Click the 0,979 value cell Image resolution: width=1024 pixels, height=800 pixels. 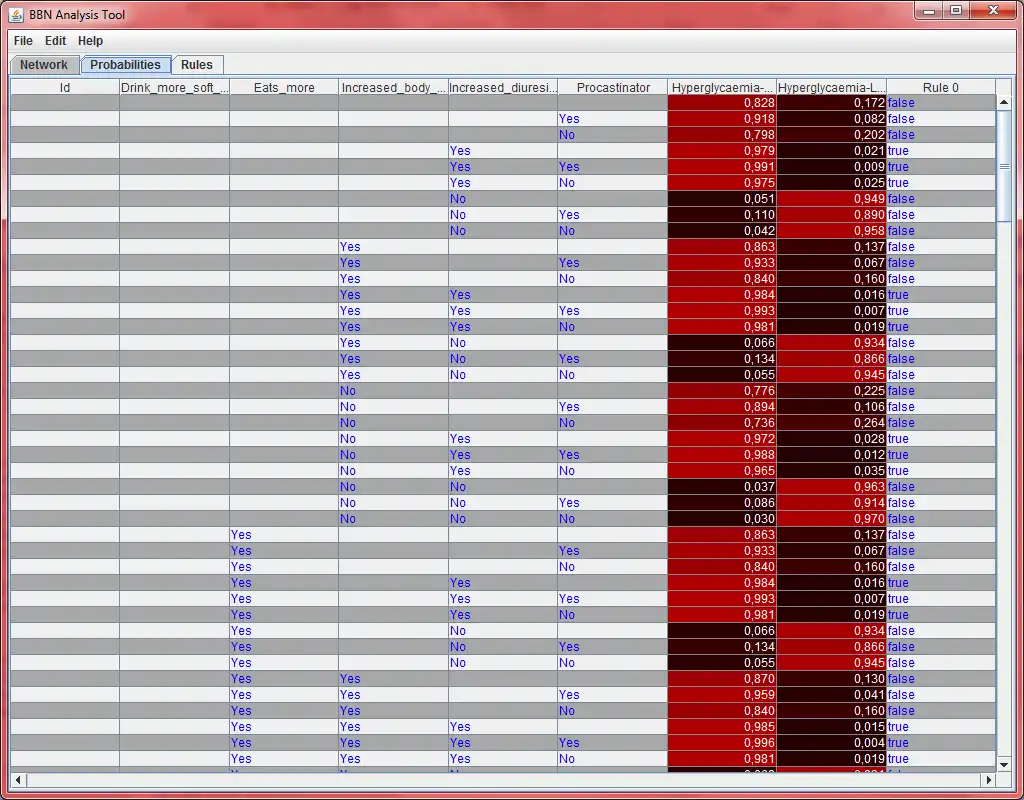click(722, 151)
